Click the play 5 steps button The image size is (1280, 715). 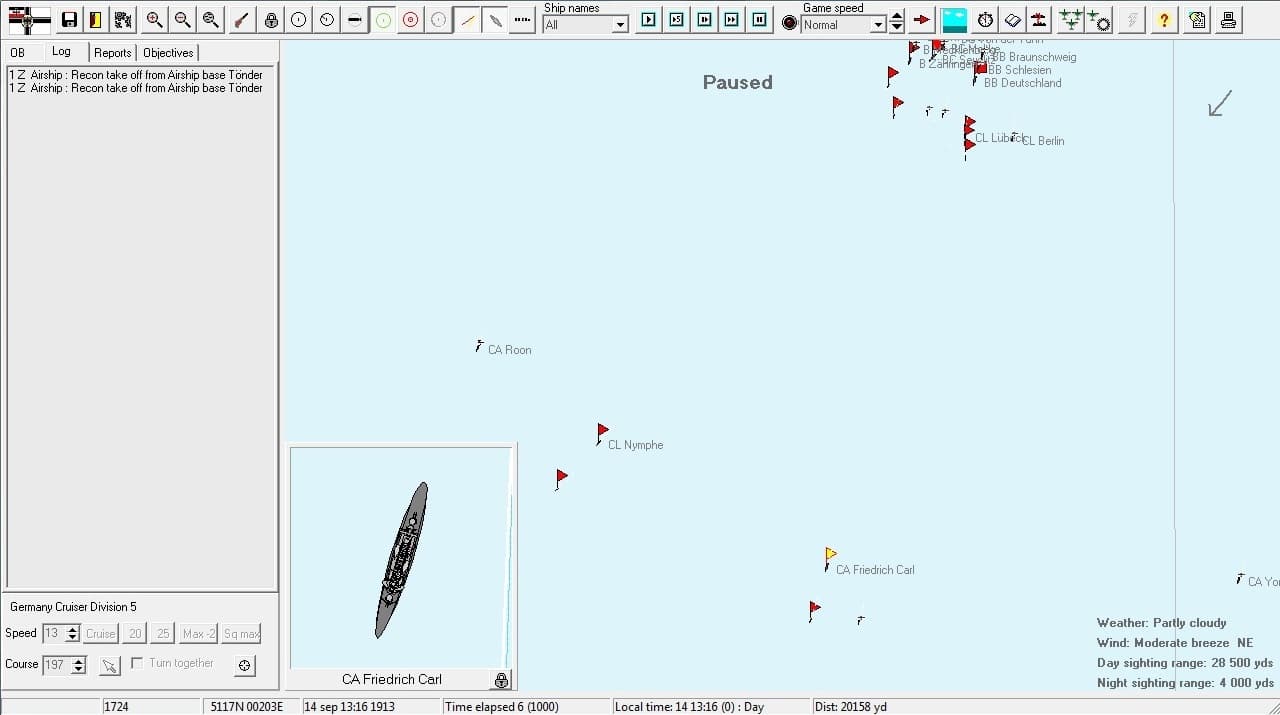[677, 20]
